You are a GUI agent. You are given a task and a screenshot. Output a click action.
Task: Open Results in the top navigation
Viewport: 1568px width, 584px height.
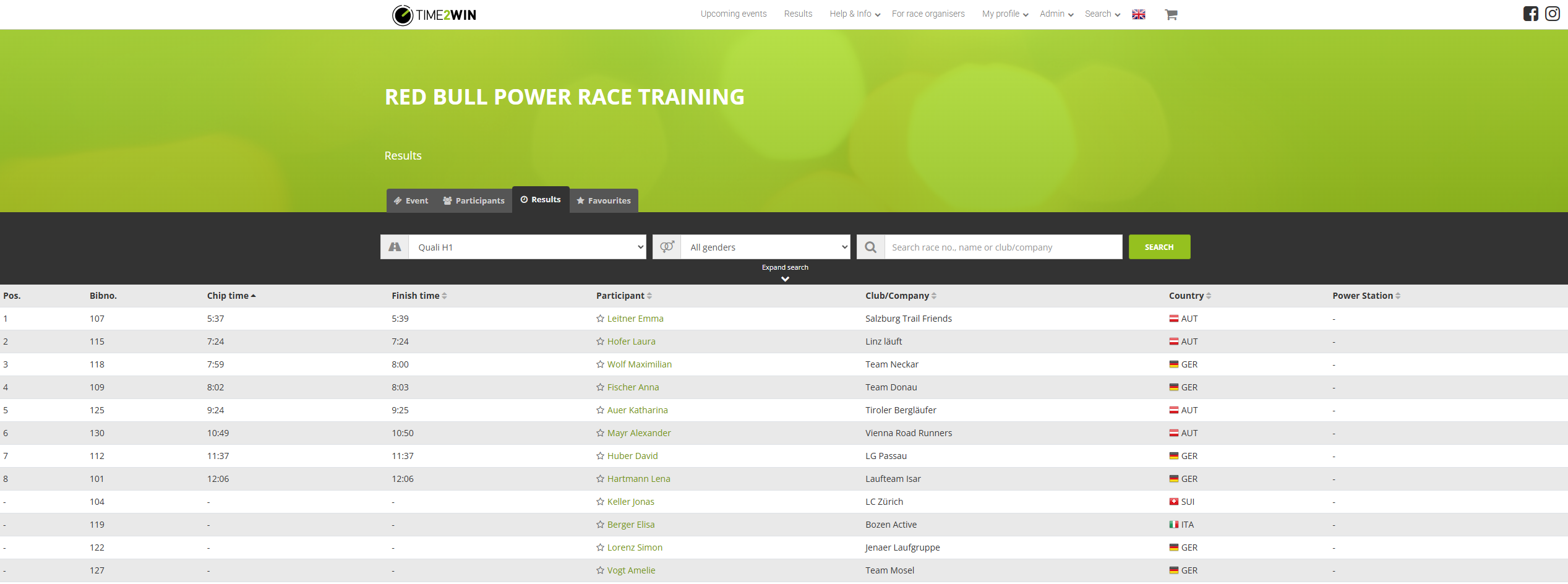pos(798,14)
